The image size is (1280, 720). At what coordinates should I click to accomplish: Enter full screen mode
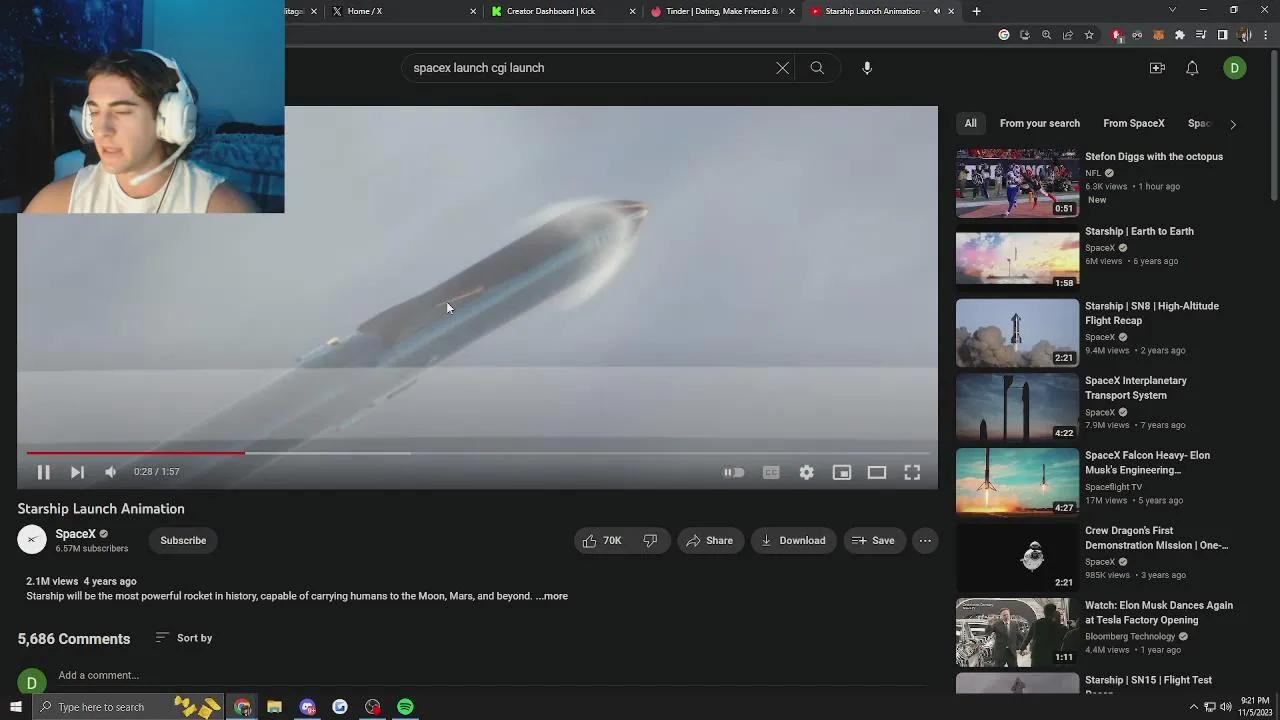tap(912, 472)
